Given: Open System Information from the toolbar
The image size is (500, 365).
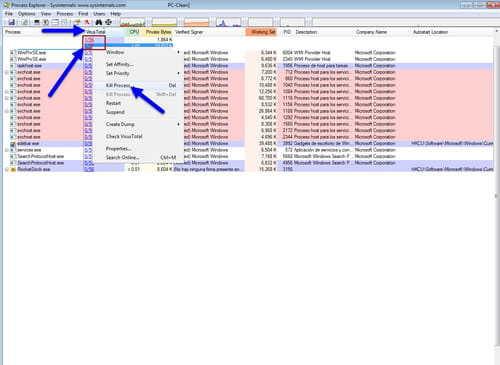Looking at the screenshot, I should [x=37, y=22].
